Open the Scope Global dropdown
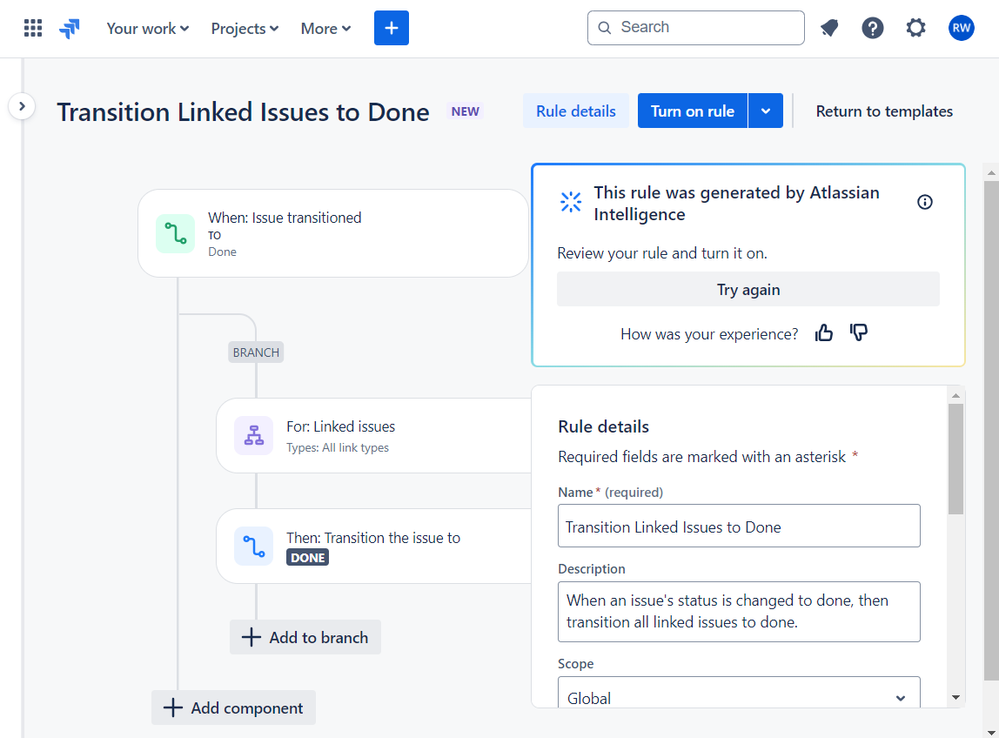This screenshot has width=999, height=738. click(739, 693)
